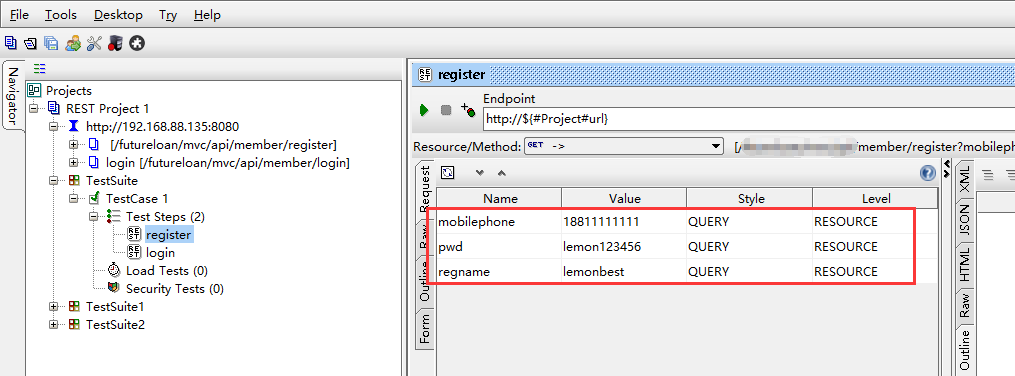
Task: Click the green Submit request play icon
Action: point(424,110)
